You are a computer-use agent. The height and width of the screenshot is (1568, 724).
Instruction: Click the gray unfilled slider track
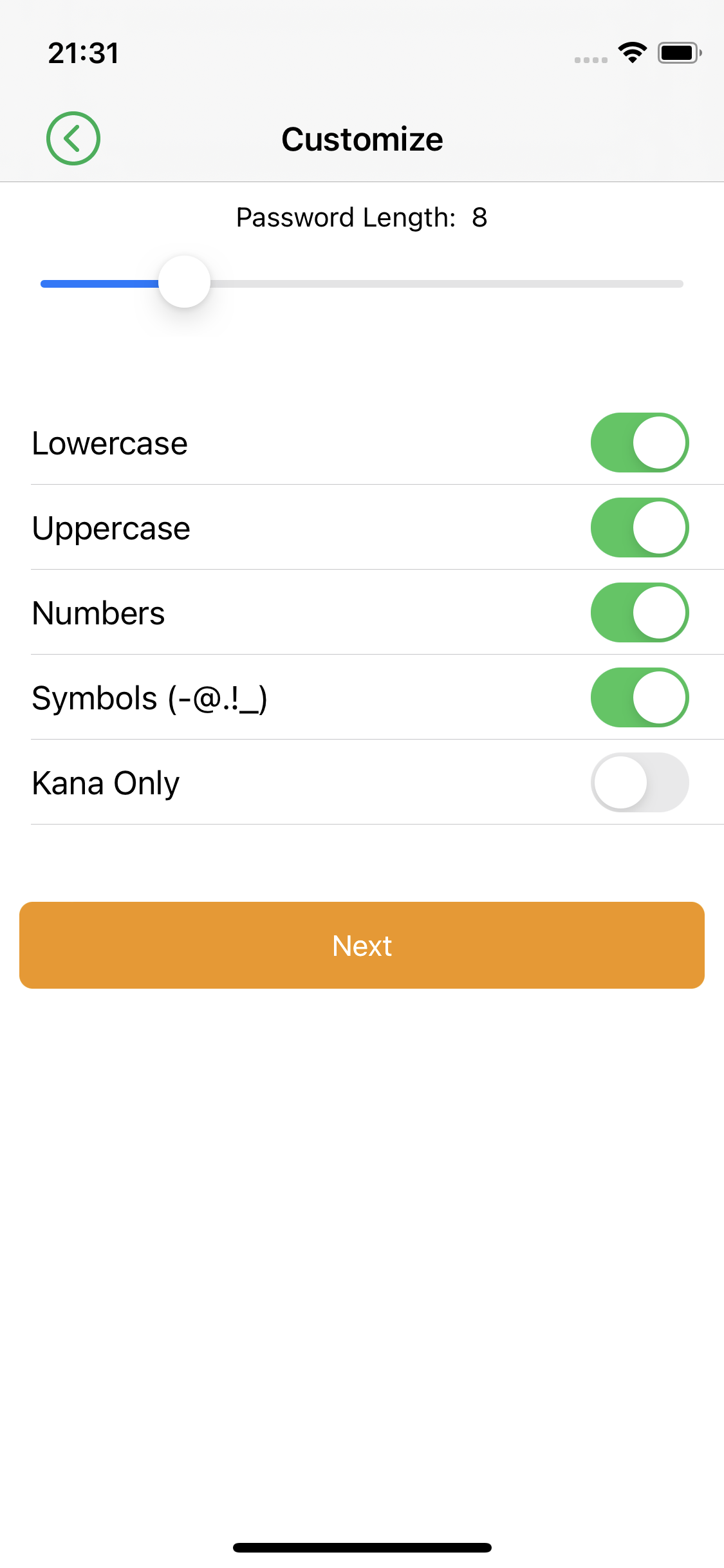click(x=445, y=284)
